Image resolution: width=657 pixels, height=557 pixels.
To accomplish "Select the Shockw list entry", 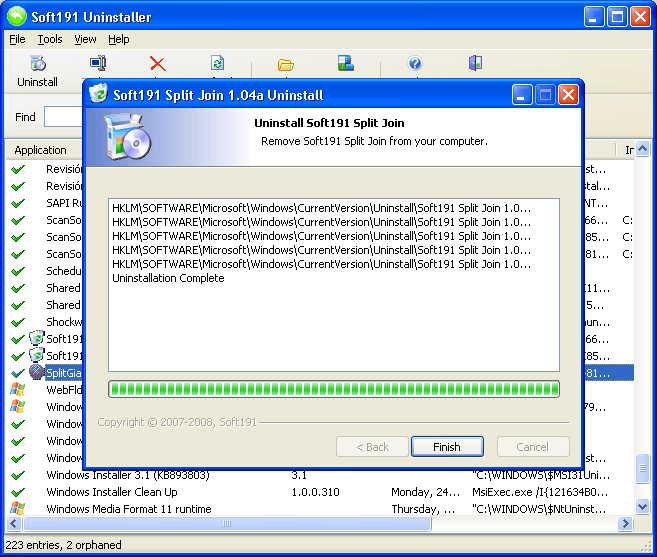I will point(64,322).
